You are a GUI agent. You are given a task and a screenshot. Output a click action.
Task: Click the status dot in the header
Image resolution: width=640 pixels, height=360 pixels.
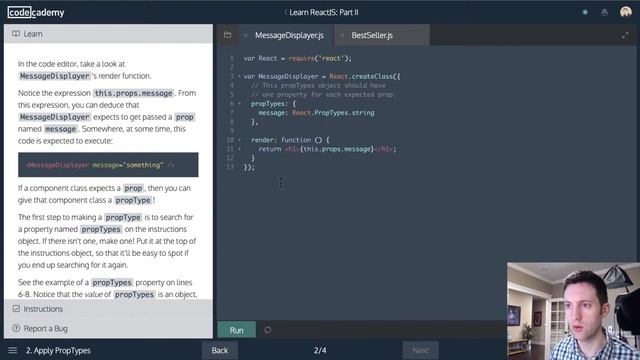tap(585, 12)
